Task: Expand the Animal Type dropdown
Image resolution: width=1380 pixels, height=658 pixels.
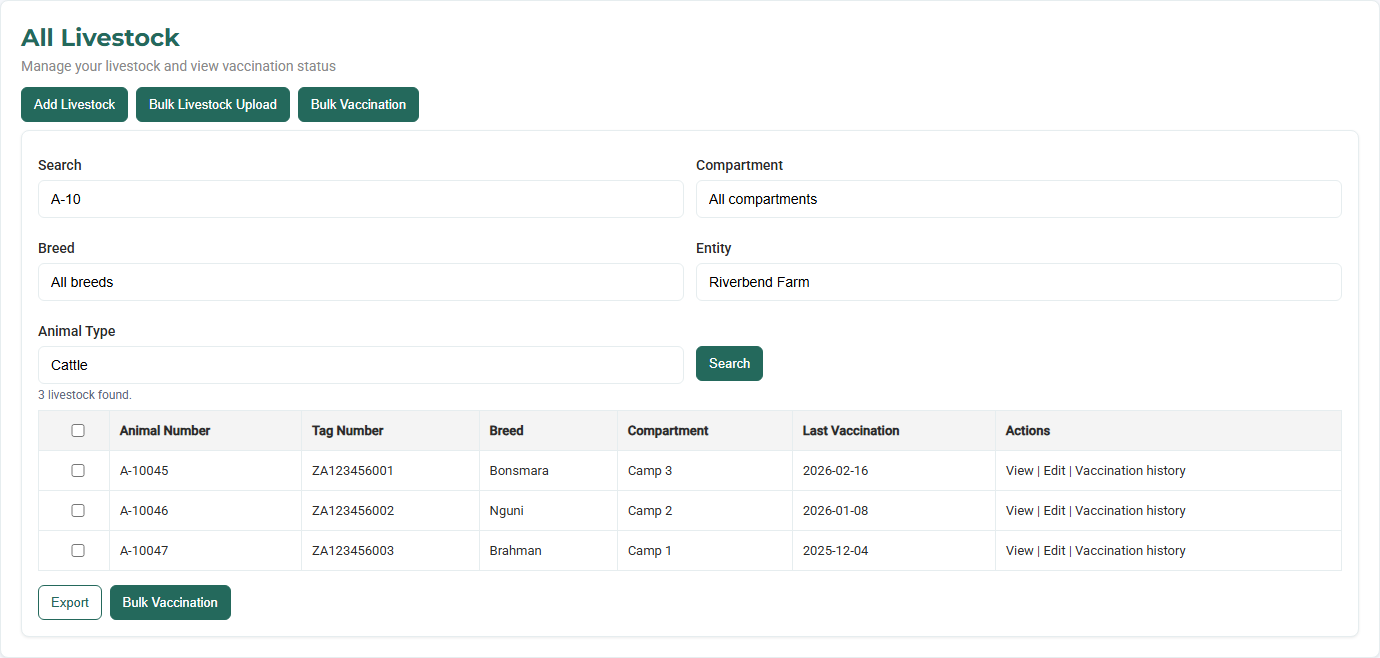Action: point(360,365)
